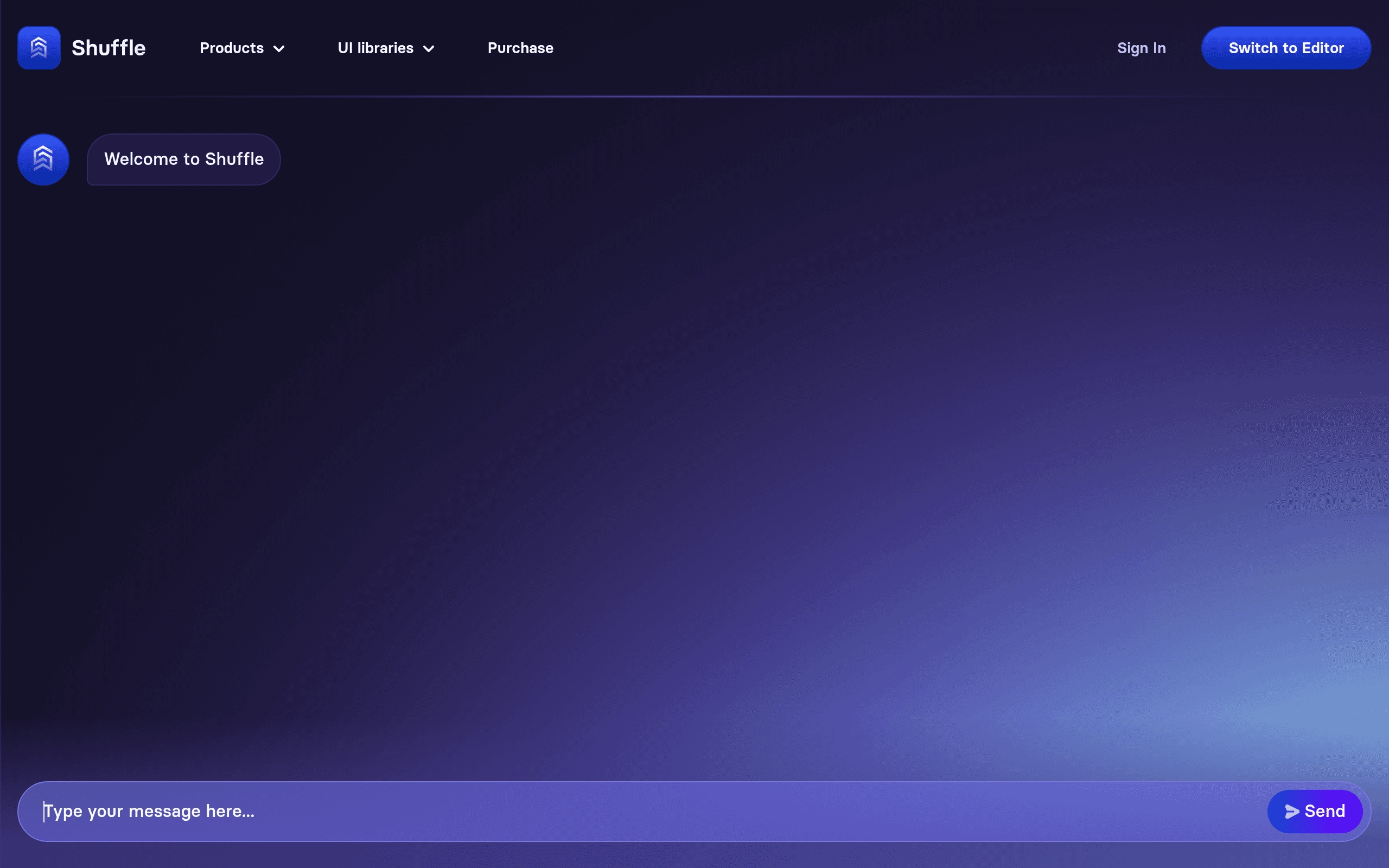This screenshot has width=1389, height=868.
Task: Expand the UI libraries dropdown menu
Action: point(386,48)
